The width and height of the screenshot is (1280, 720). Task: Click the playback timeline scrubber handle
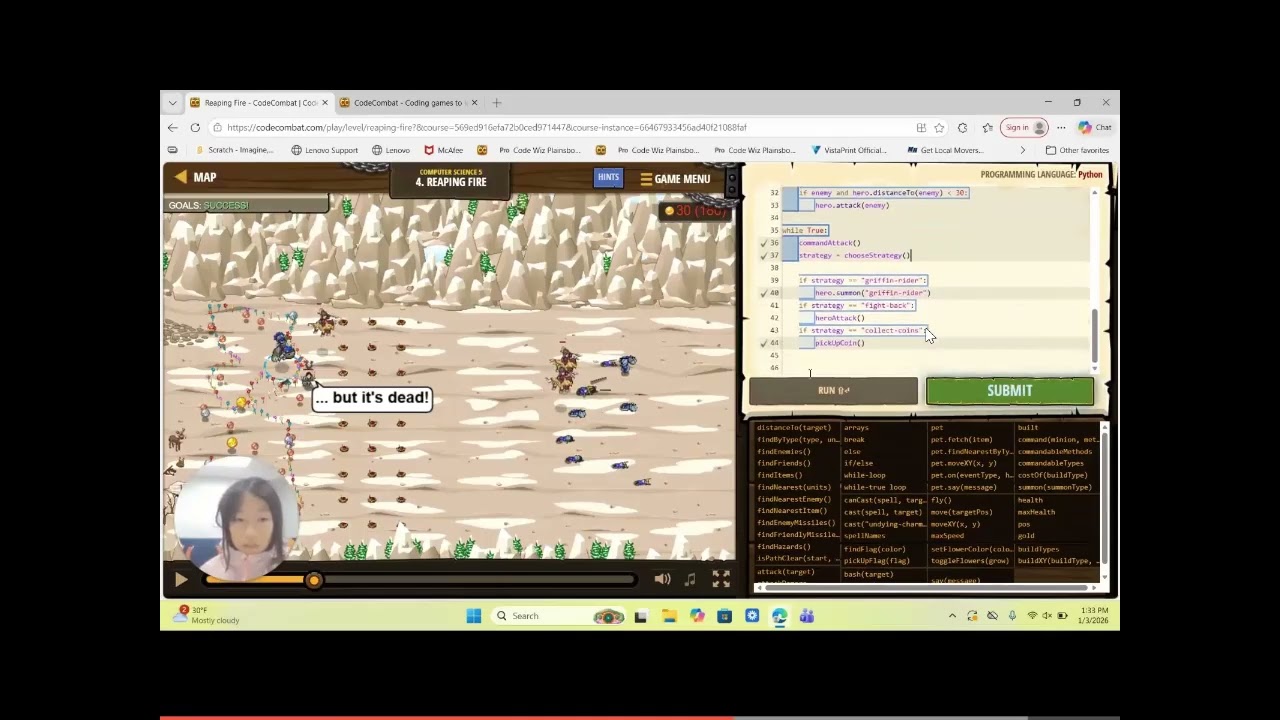pyautogui.click(x=314, y=580)
